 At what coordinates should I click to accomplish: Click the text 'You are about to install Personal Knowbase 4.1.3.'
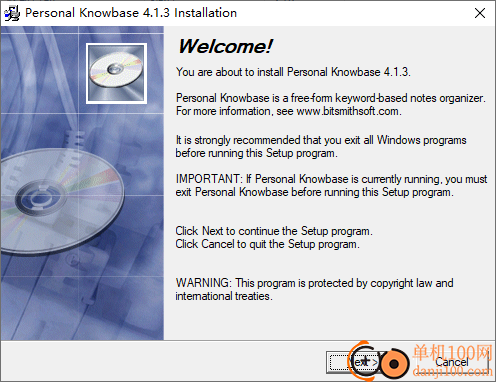coord(293,72)
